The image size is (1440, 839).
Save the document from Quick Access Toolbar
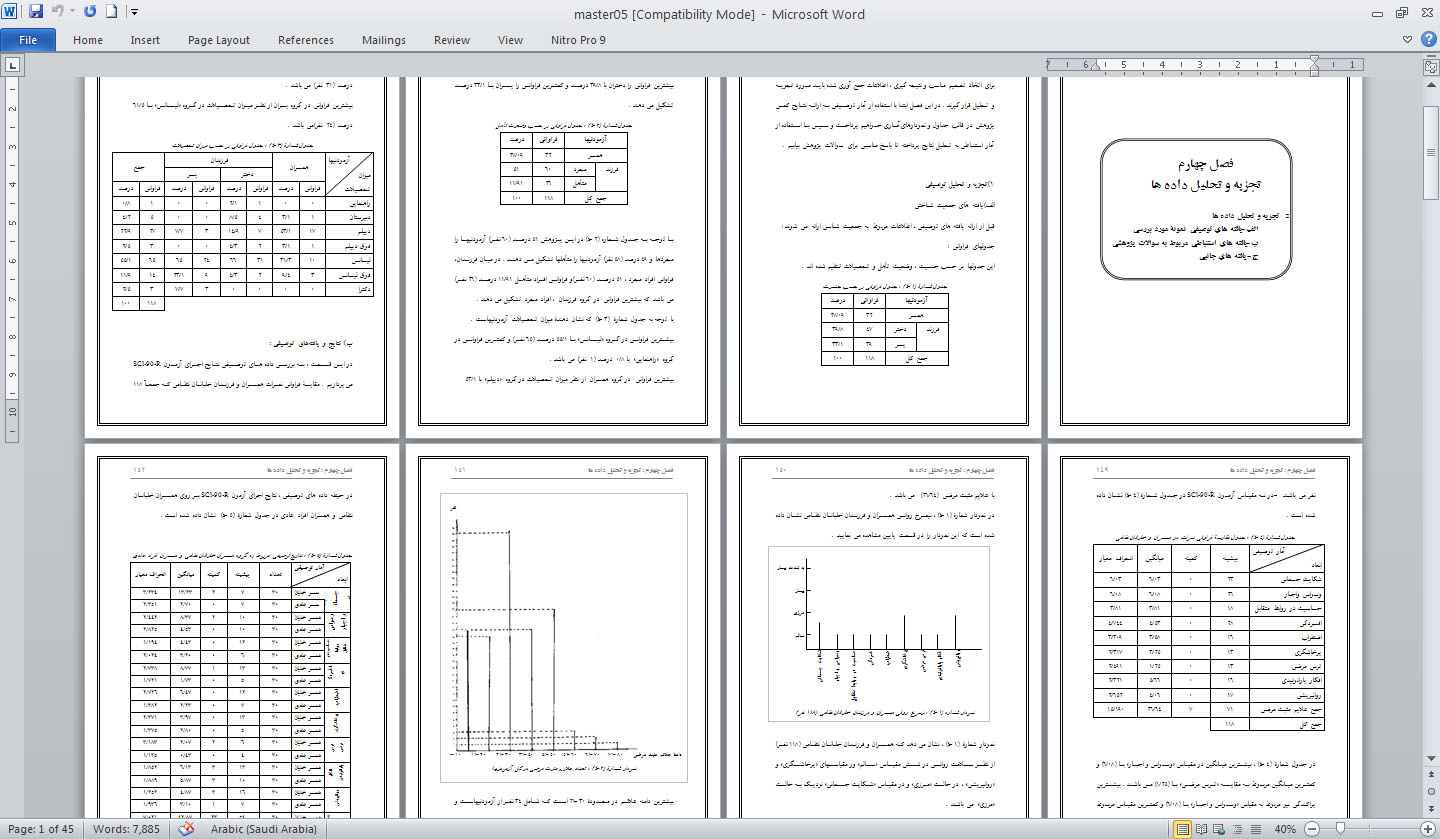[36, 13]
